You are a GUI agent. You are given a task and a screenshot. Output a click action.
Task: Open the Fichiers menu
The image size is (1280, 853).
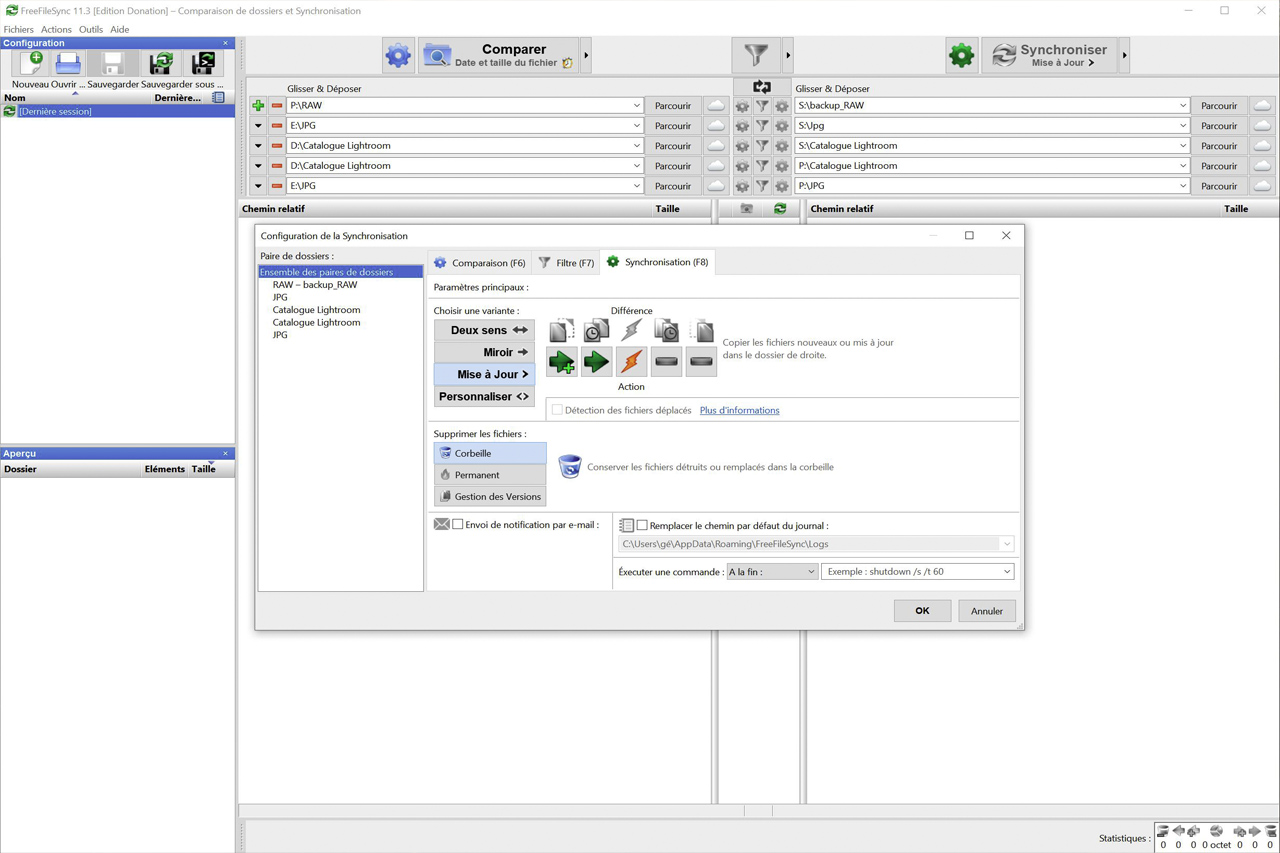pyautogui.click(x=18, y=30)
